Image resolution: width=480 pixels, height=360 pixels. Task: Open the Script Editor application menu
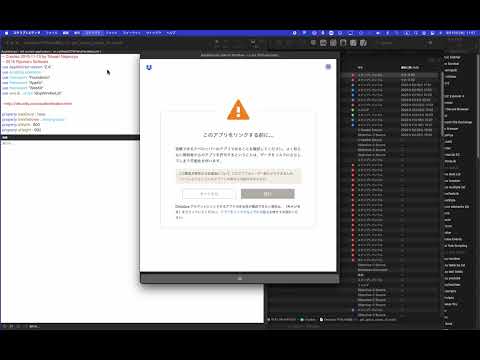[x=27, y=33]
